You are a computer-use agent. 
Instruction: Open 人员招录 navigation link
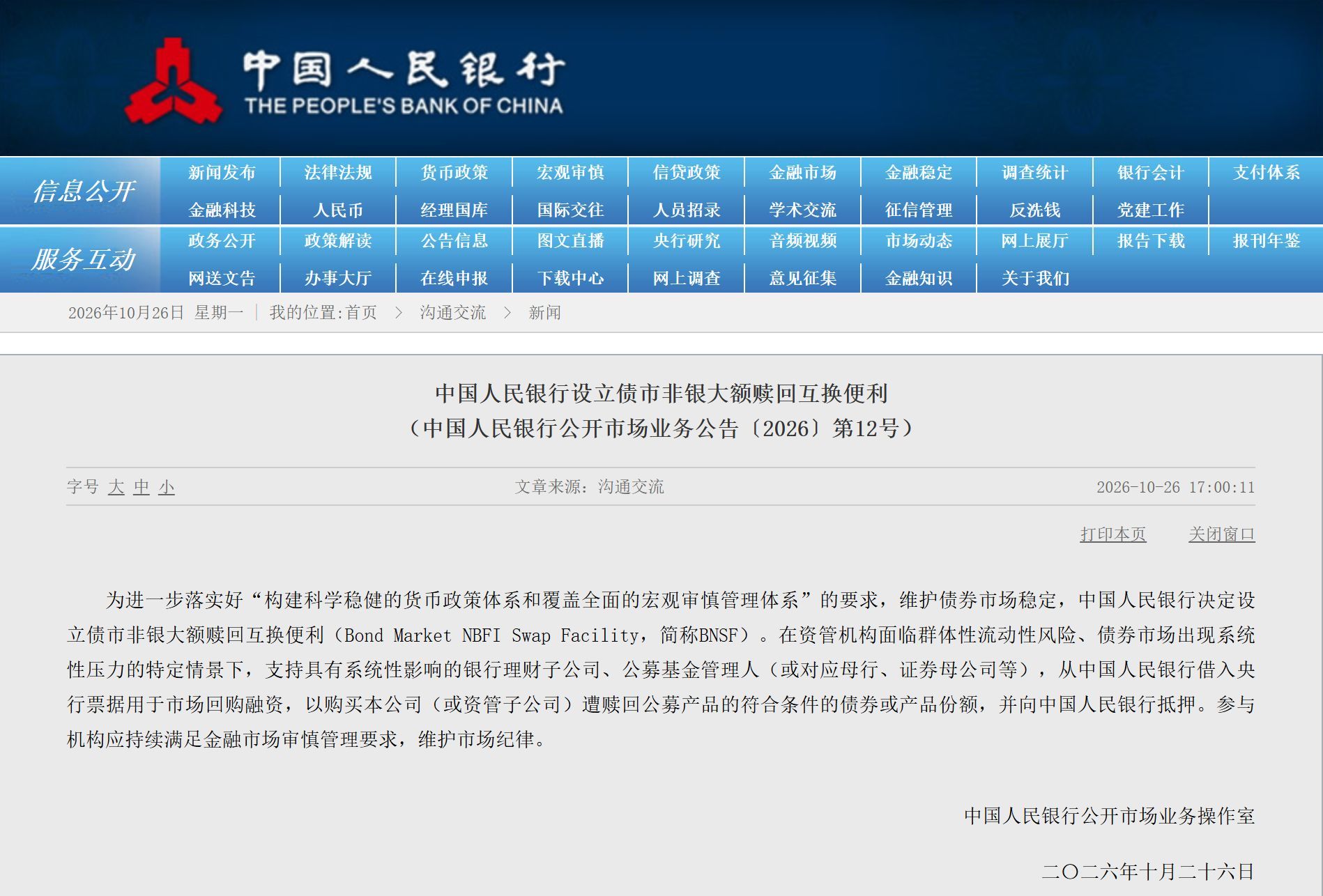point(687,210)
